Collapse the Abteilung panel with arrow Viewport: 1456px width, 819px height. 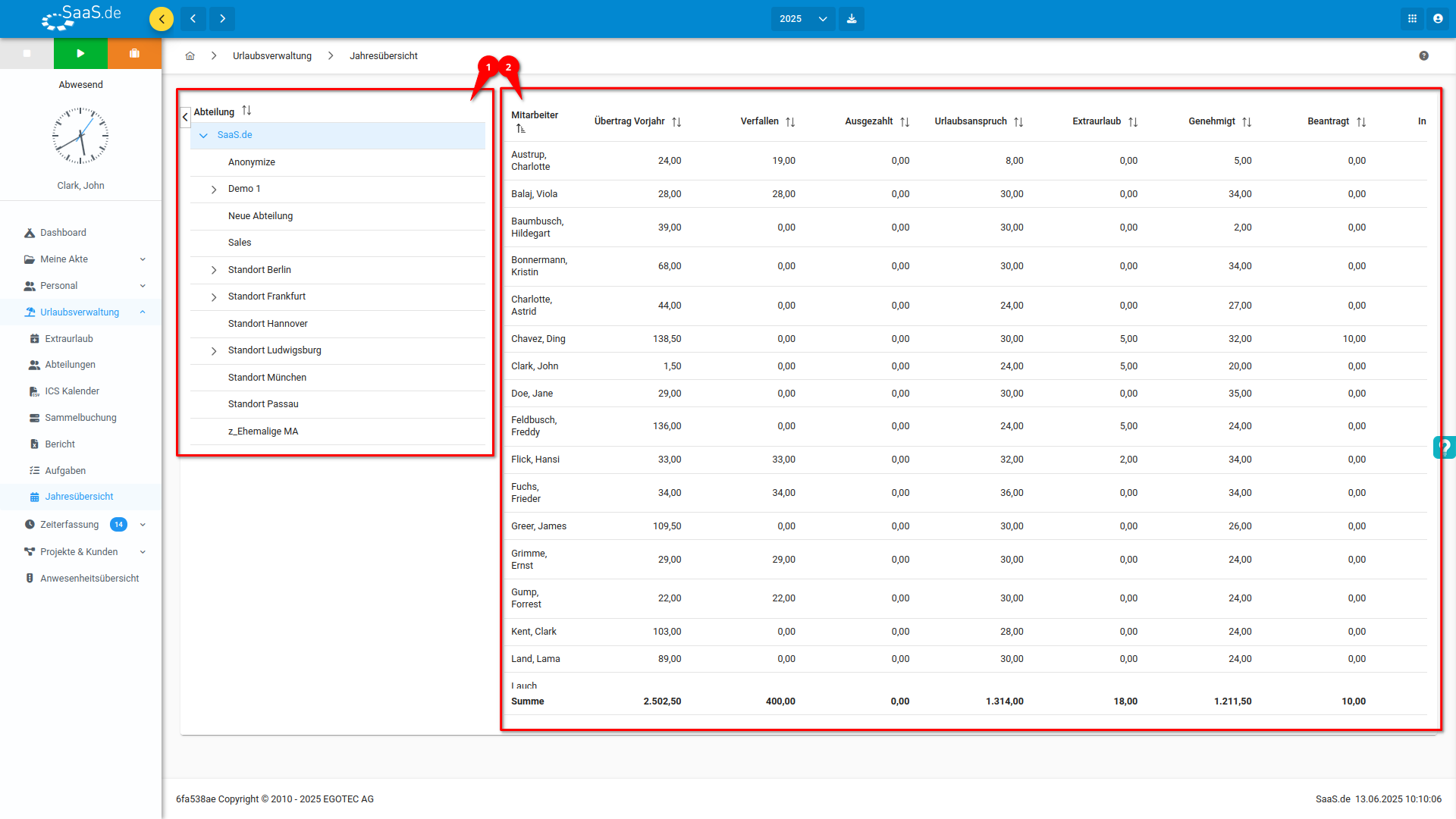[x=185, y=117]
